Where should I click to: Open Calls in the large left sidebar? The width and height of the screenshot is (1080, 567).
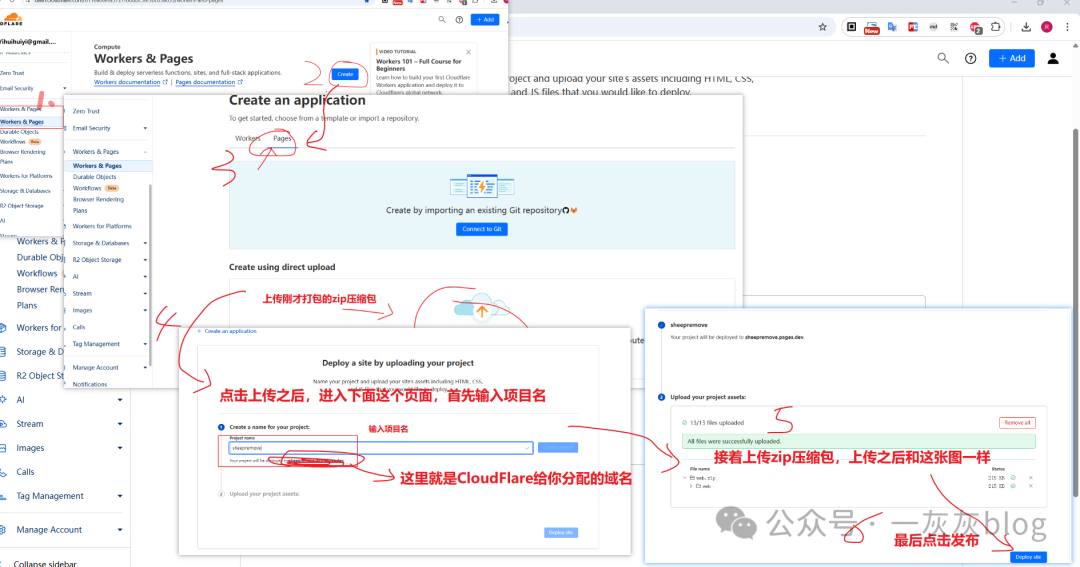click(x=25, y=472)
